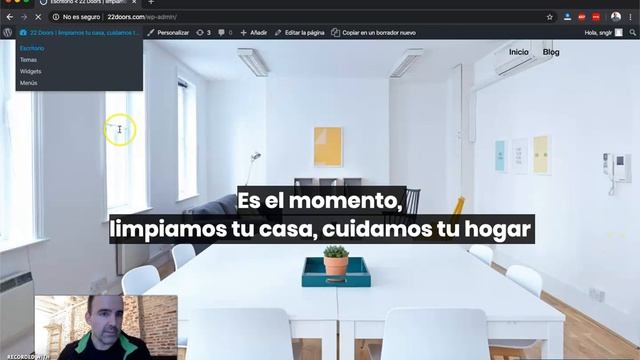The width and height of the screenshot is (640, 360).
Task: Open the comments bubble icon showing 0
Action: tap(221, 33)
